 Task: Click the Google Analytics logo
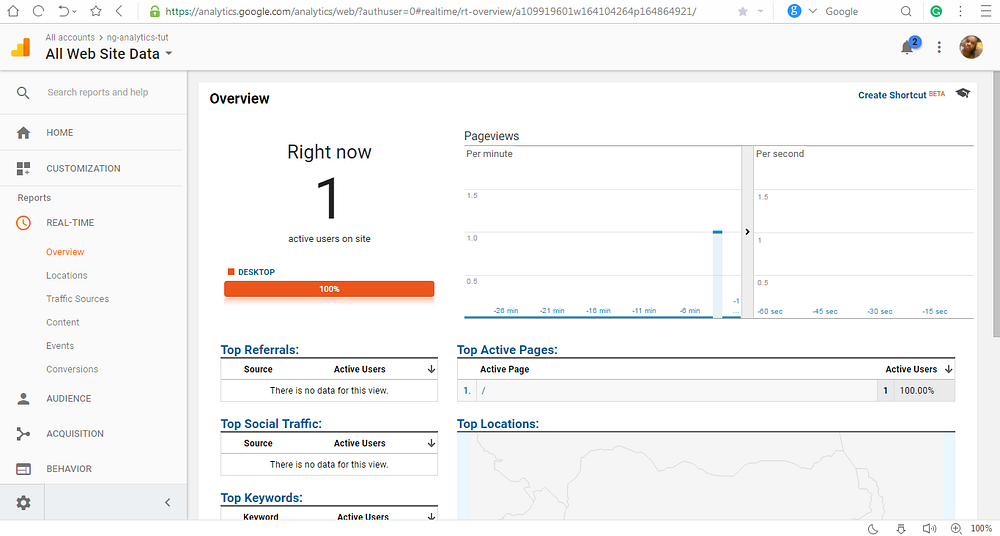coord(20,47)
